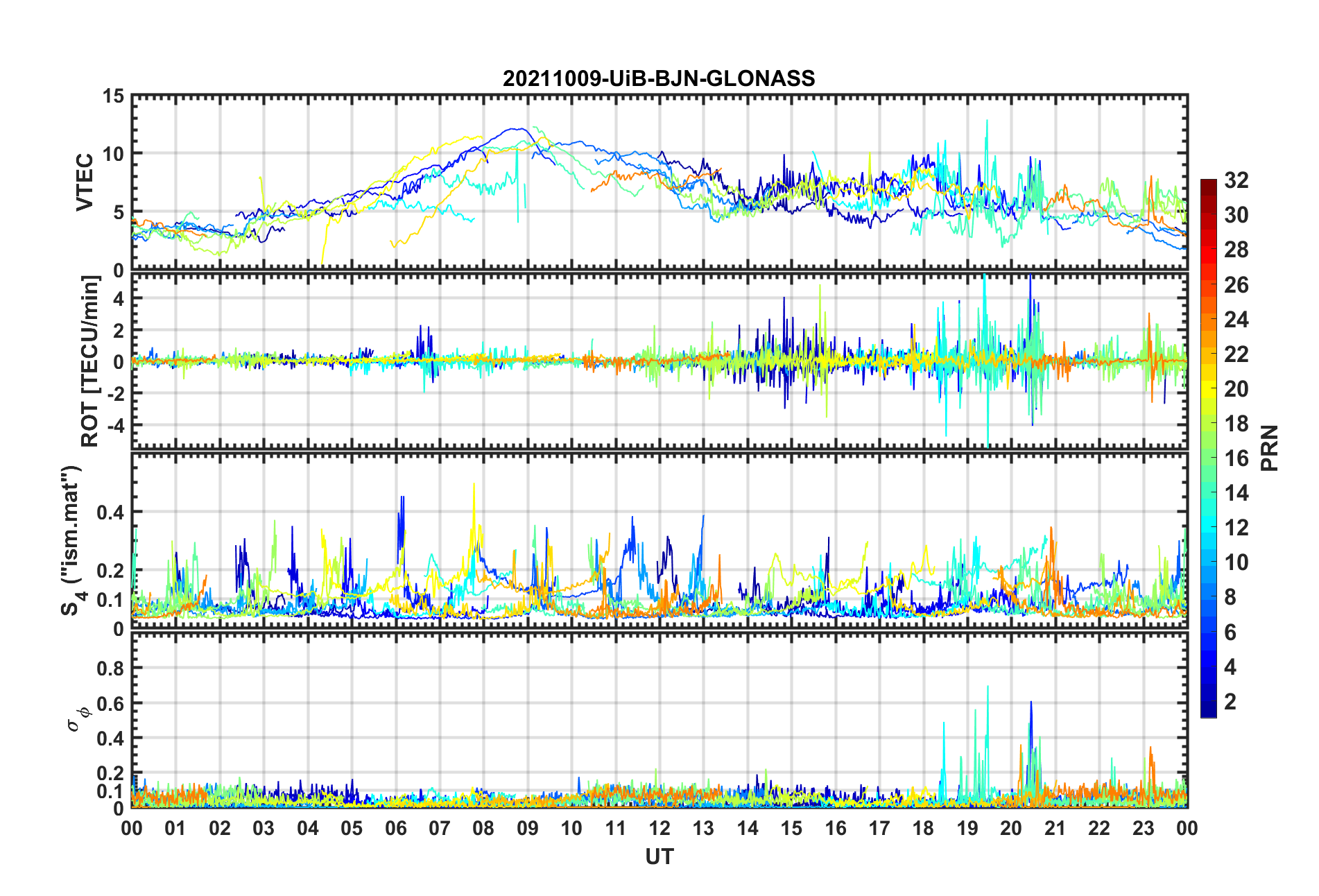Click inside the ROT plot panel
The height and width of the screenshot is (896, 1319).
tap(659, 361)
